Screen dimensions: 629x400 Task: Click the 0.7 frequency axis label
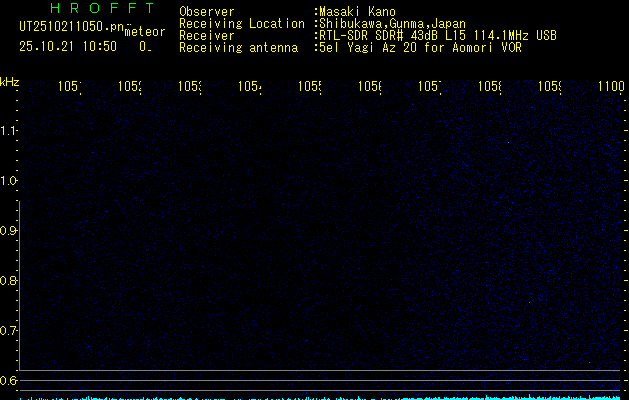tap(8, 331)
